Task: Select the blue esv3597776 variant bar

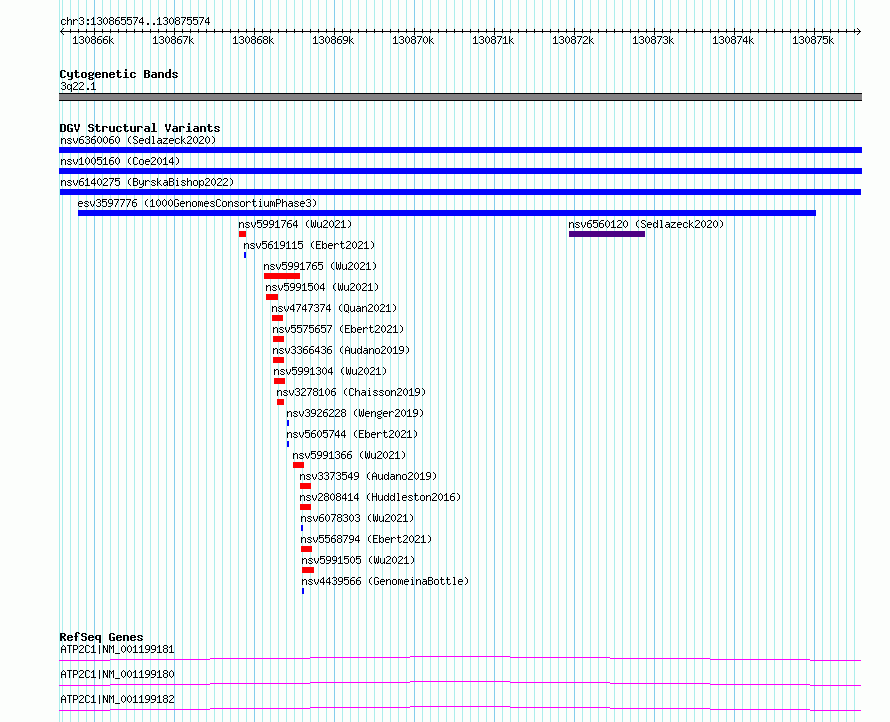Action: [447, 213]
